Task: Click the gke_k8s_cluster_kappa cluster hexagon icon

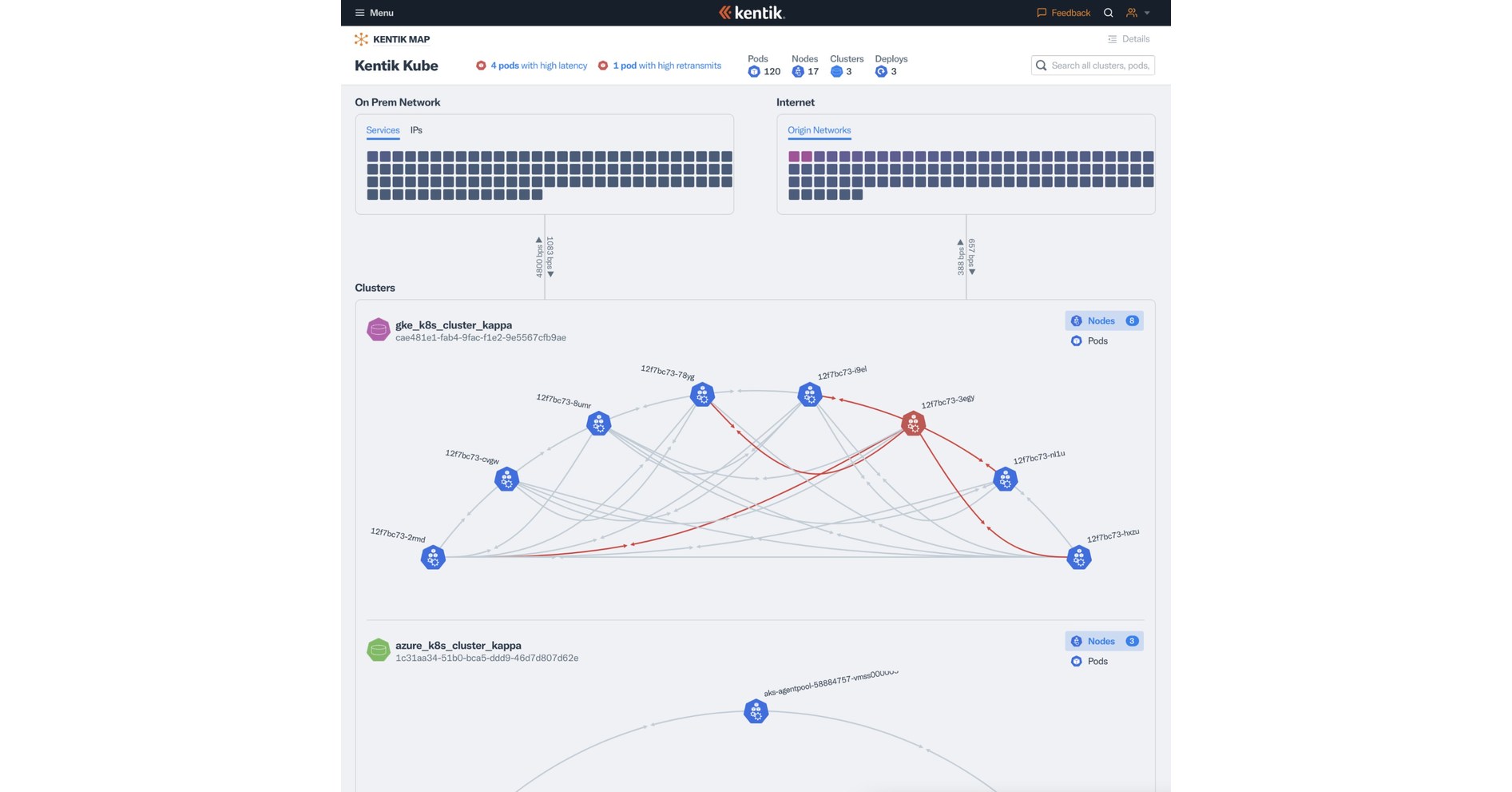Action: 378,329
